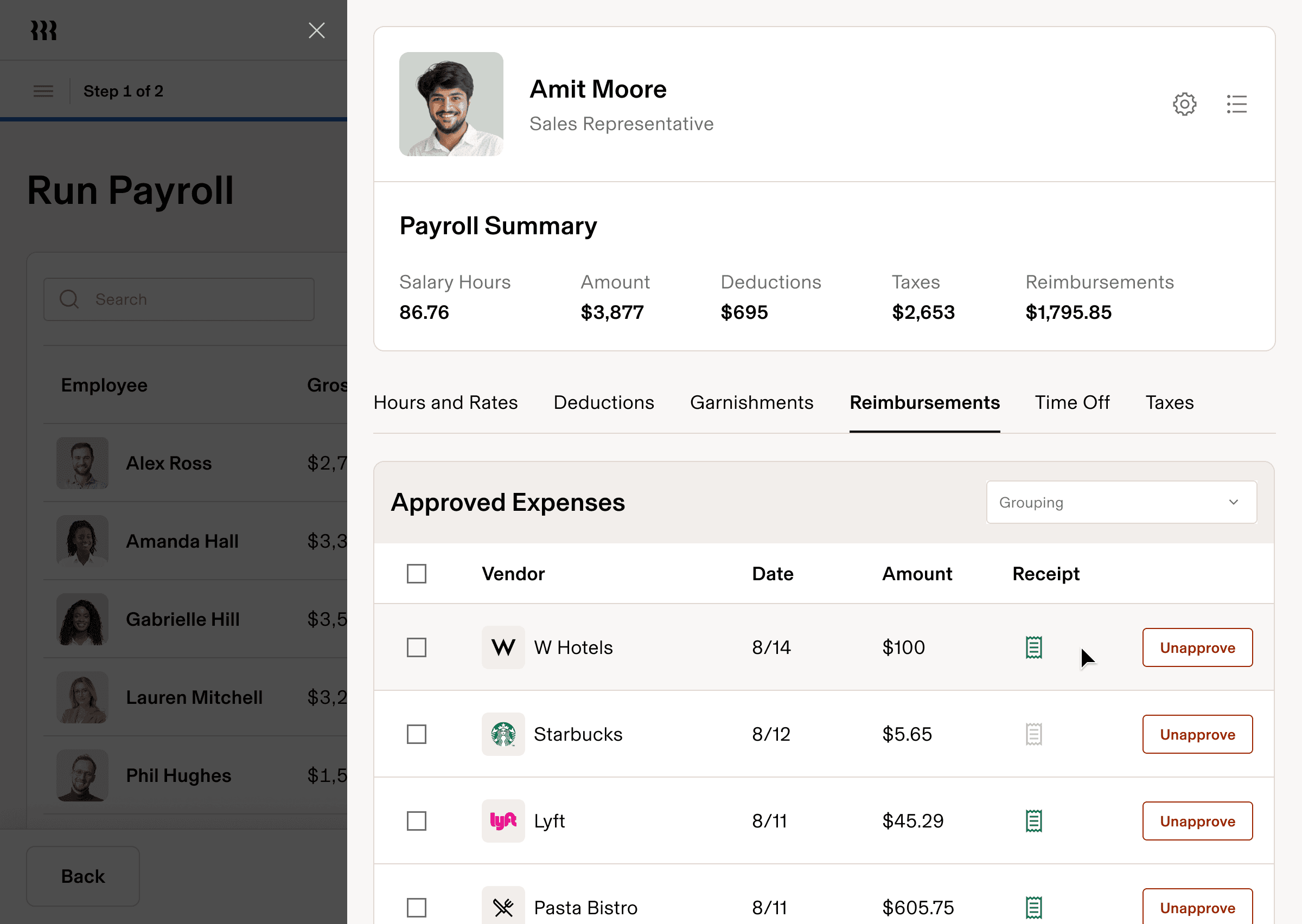
Task: Click the Pasta Bistro vendor logo
Action: tap(503, 906)
